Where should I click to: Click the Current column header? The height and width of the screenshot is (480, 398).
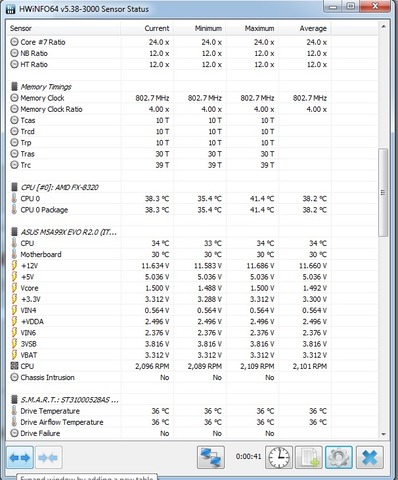point(147,29)
